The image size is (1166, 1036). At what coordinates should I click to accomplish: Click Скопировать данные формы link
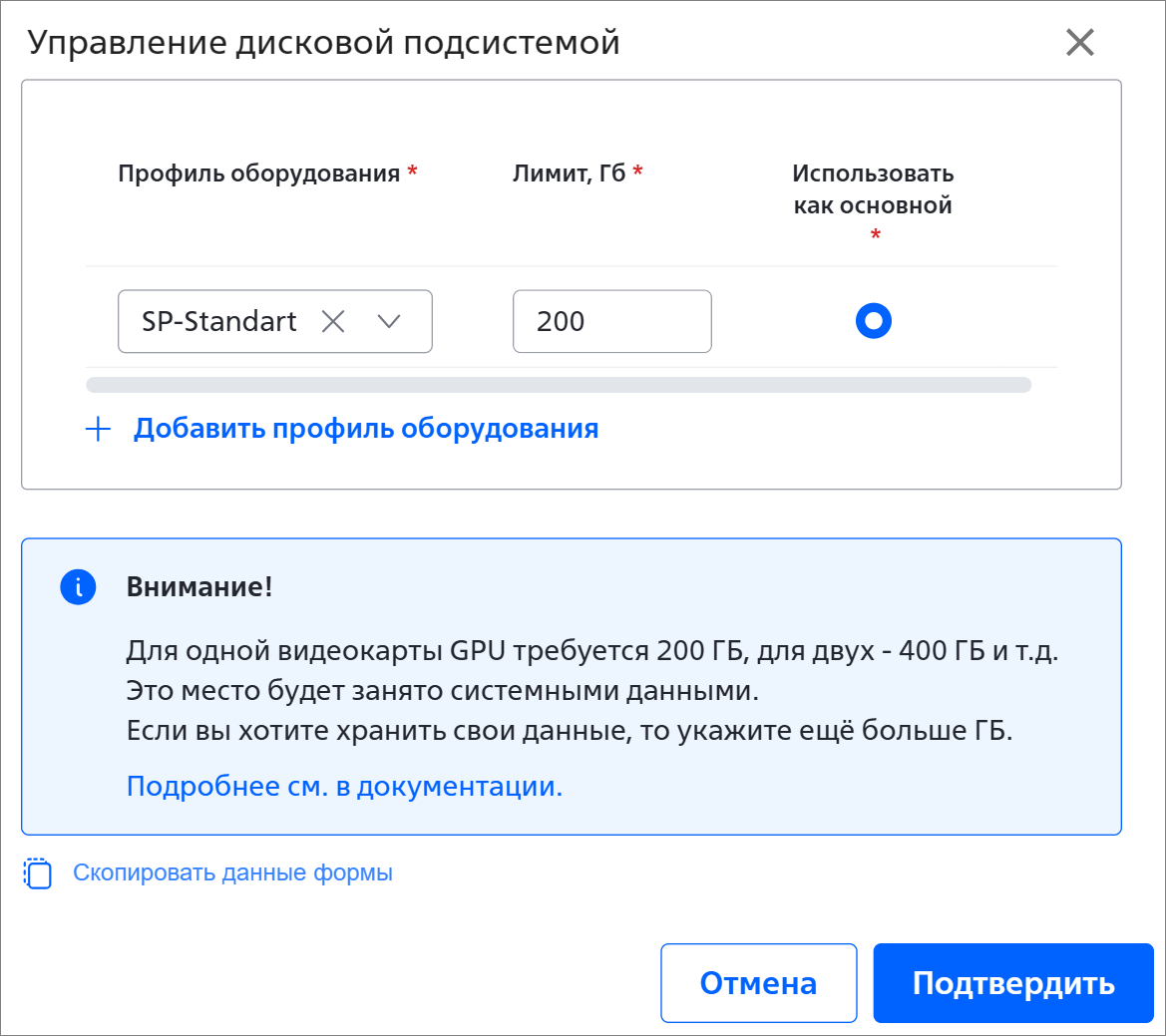(232, 872)
